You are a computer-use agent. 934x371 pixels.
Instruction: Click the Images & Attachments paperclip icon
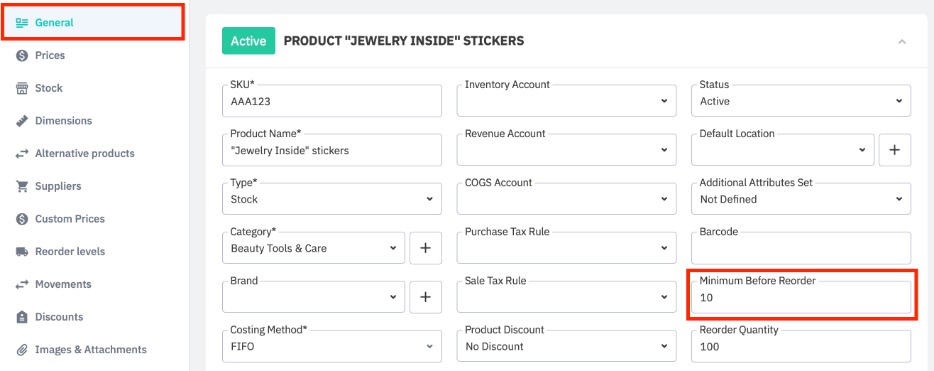(x=22, y=350)
